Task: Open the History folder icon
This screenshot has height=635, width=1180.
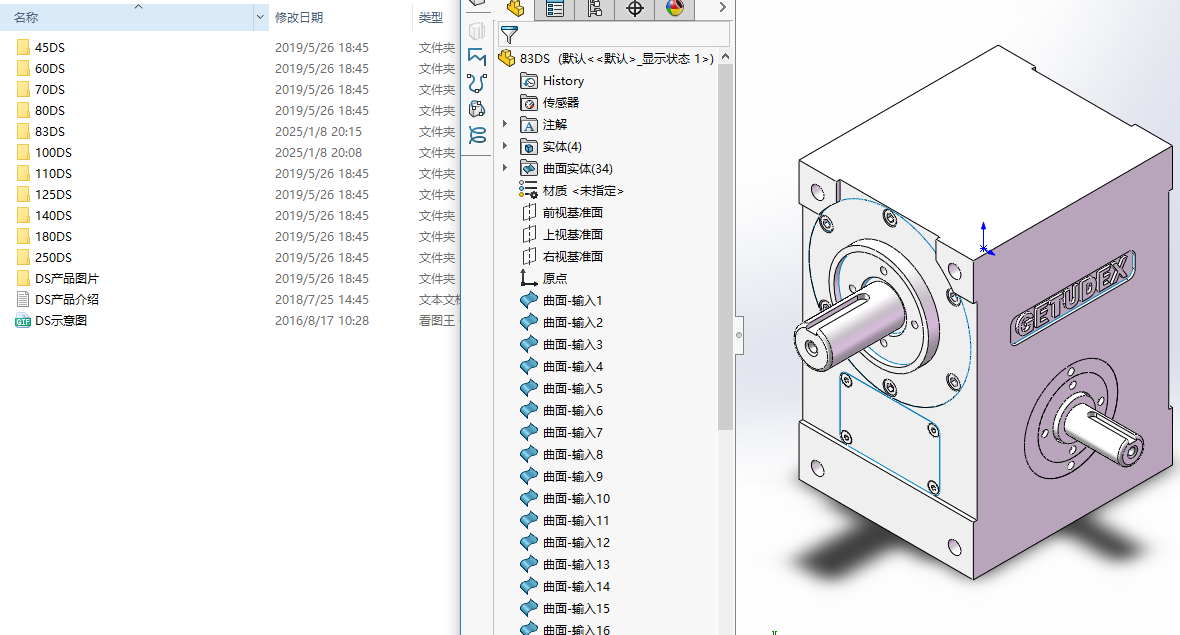Action: tap(529, 81)
